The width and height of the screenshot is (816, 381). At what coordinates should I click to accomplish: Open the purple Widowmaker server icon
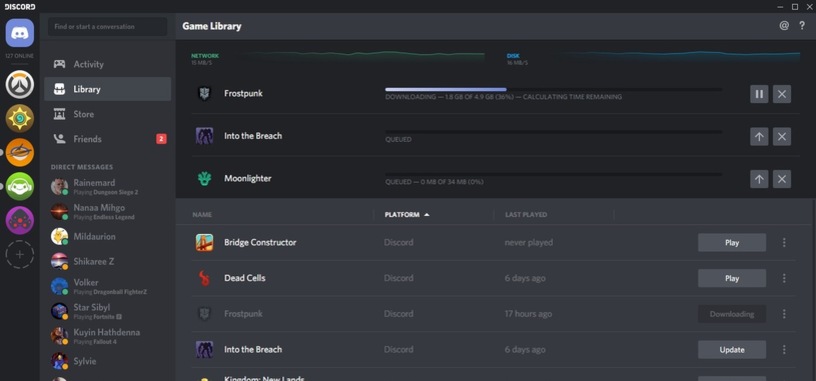20,221
